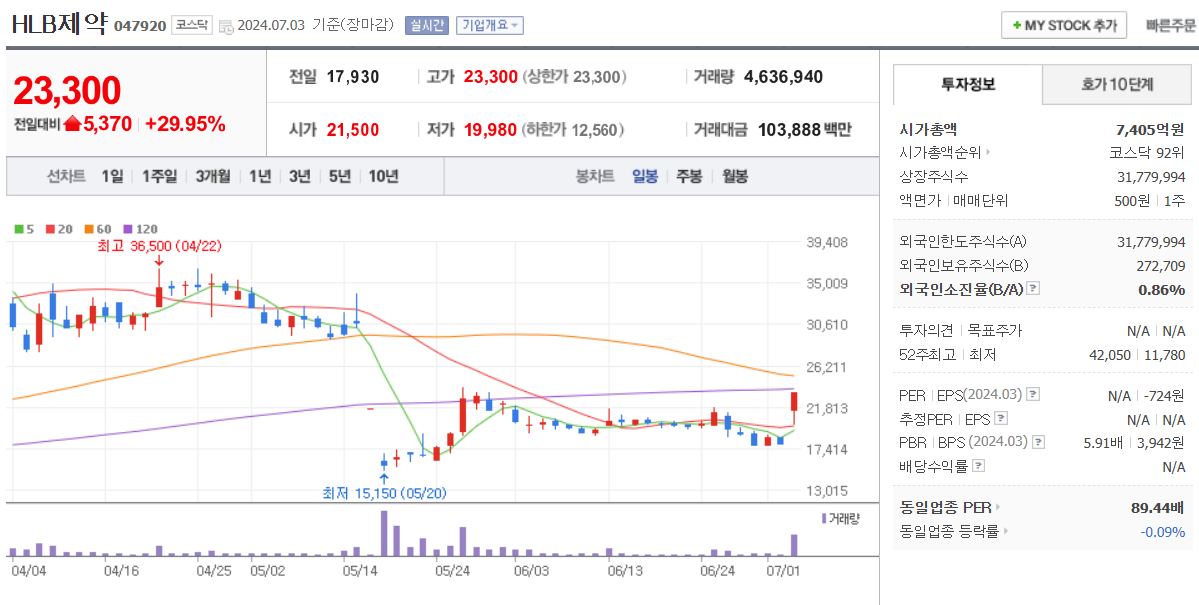Click the 외국인소진율 value 0.86%
This screenshot has height=605, width=1199.
pyautogui.click(x=1161, y=289)
